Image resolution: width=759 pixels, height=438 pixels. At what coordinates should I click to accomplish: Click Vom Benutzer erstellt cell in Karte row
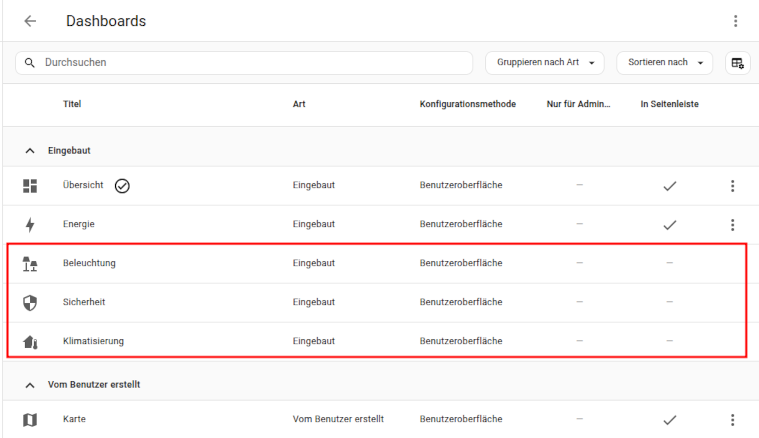pyautogui.click(x=338, y=419)
